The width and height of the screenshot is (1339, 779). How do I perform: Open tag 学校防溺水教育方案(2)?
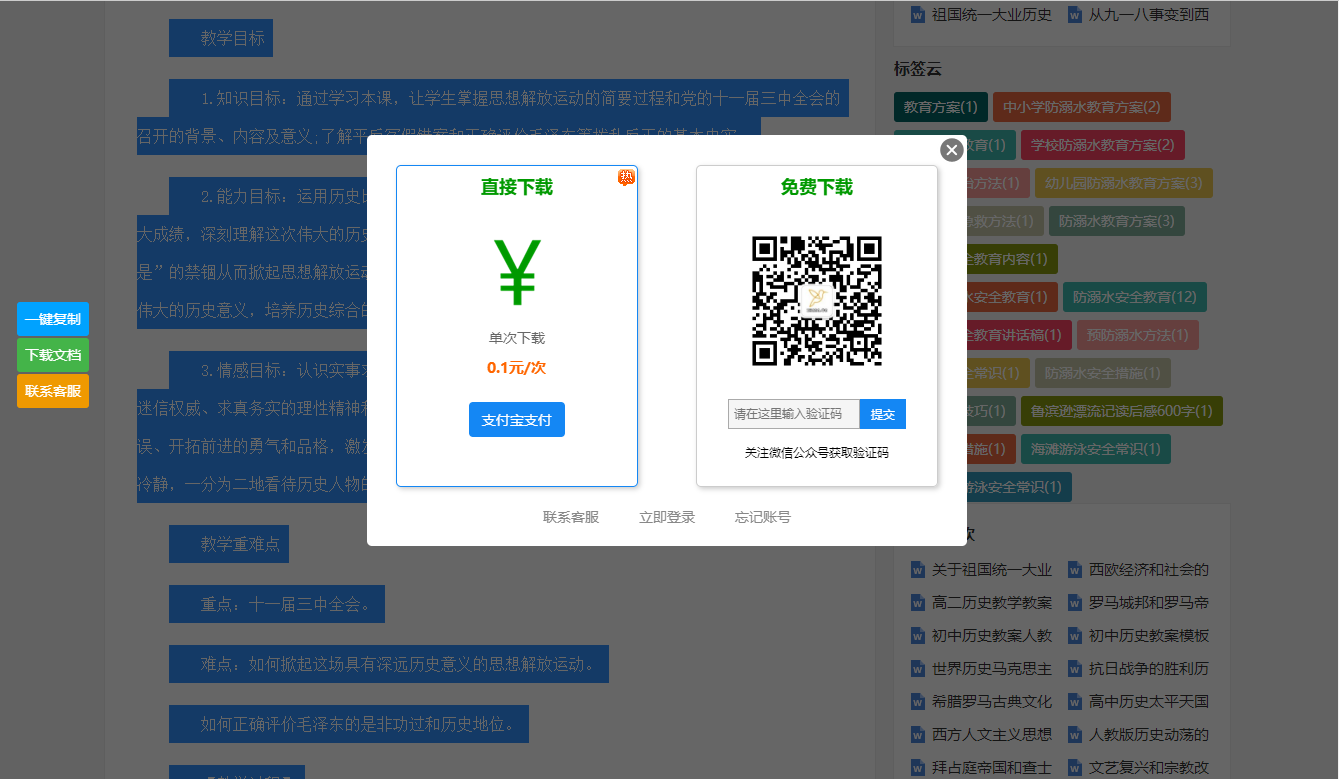(1103, 145)
